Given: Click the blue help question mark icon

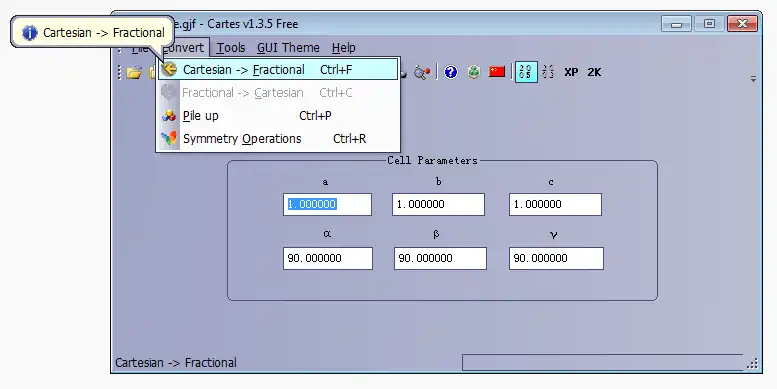Looking at the screenshot, I should [x=450, y=72].
